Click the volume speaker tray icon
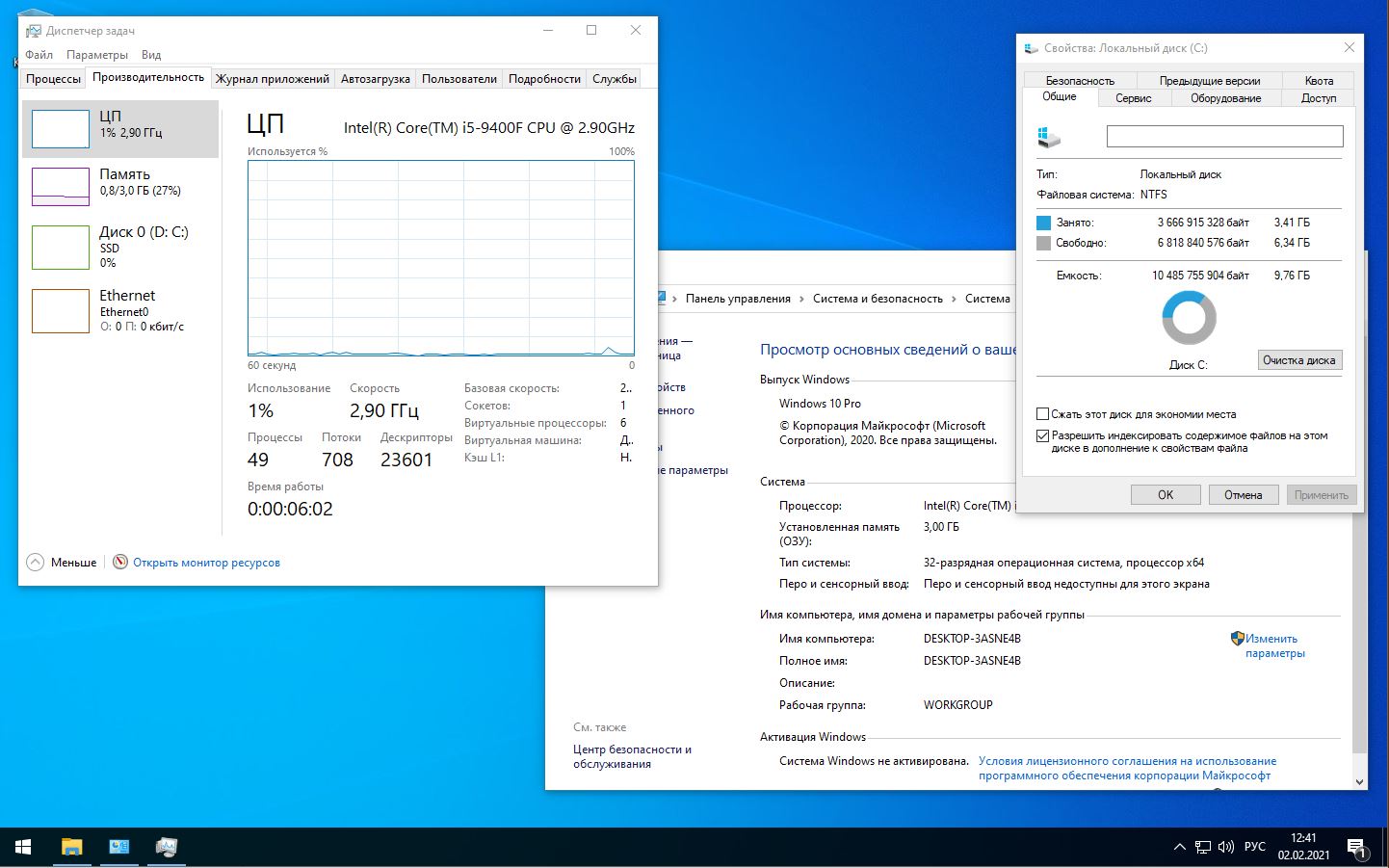Viewport: 1389px width, 868px height. click(1226, 848)
